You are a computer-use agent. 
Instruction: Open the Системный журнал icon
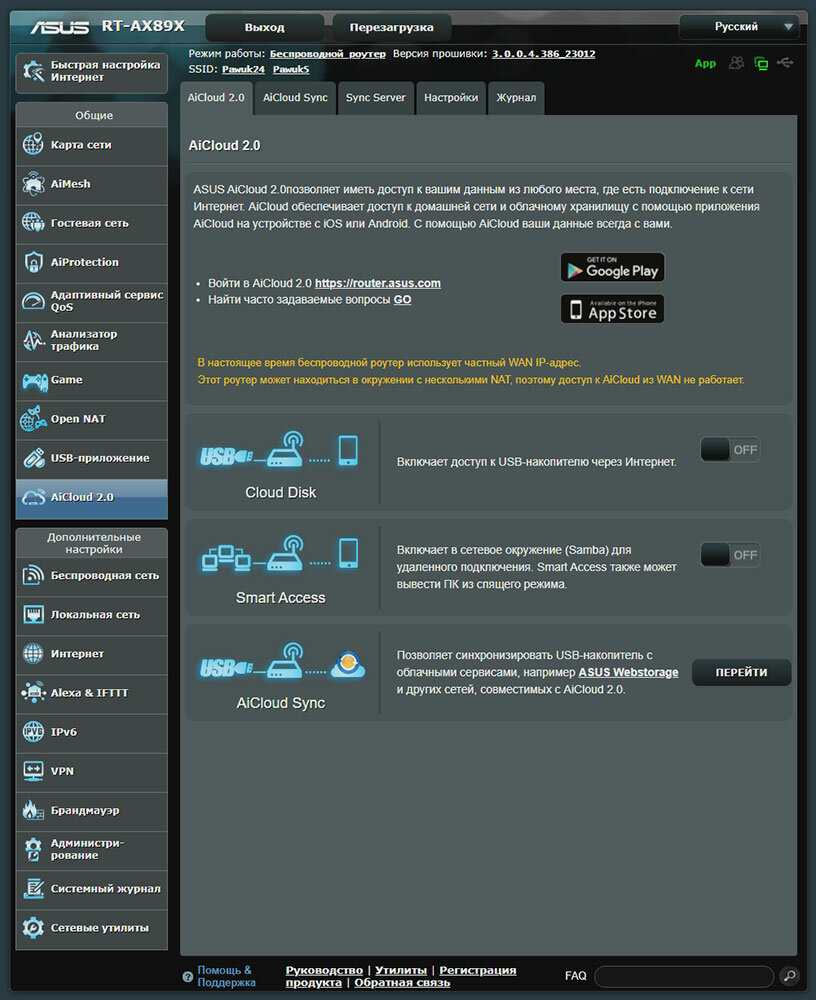33,888
